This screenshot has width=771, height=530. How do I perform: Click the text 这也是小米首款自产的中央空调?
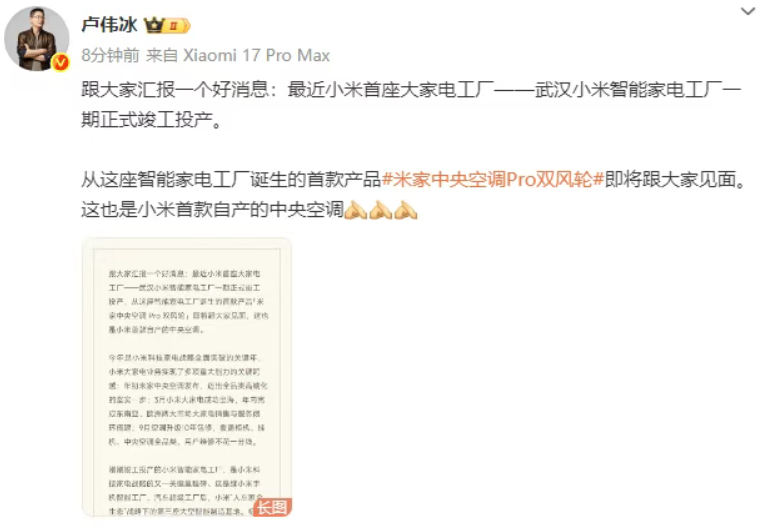pos(212,210)
